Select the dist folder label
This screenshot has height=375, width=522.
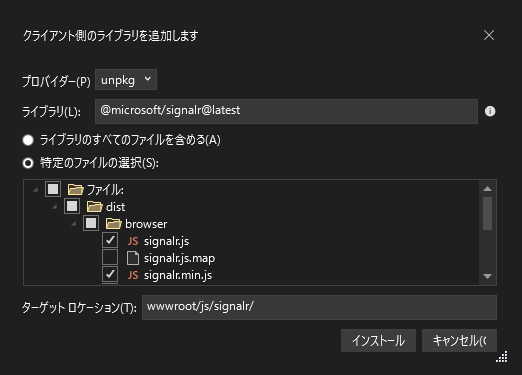115,207
